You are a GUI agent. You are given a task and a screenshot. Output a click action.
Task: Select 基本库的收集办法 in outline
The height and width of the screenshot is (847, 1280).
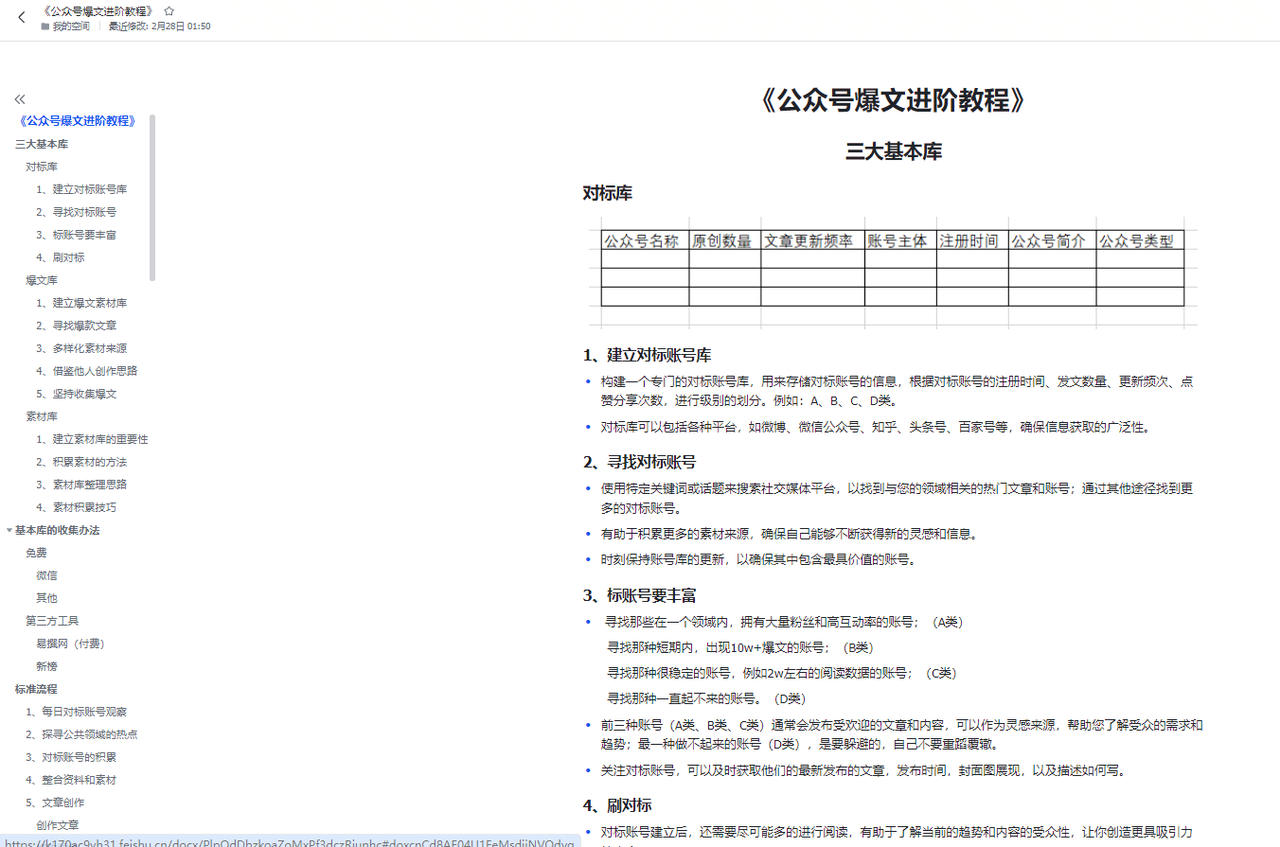click(x=58, y=530)
